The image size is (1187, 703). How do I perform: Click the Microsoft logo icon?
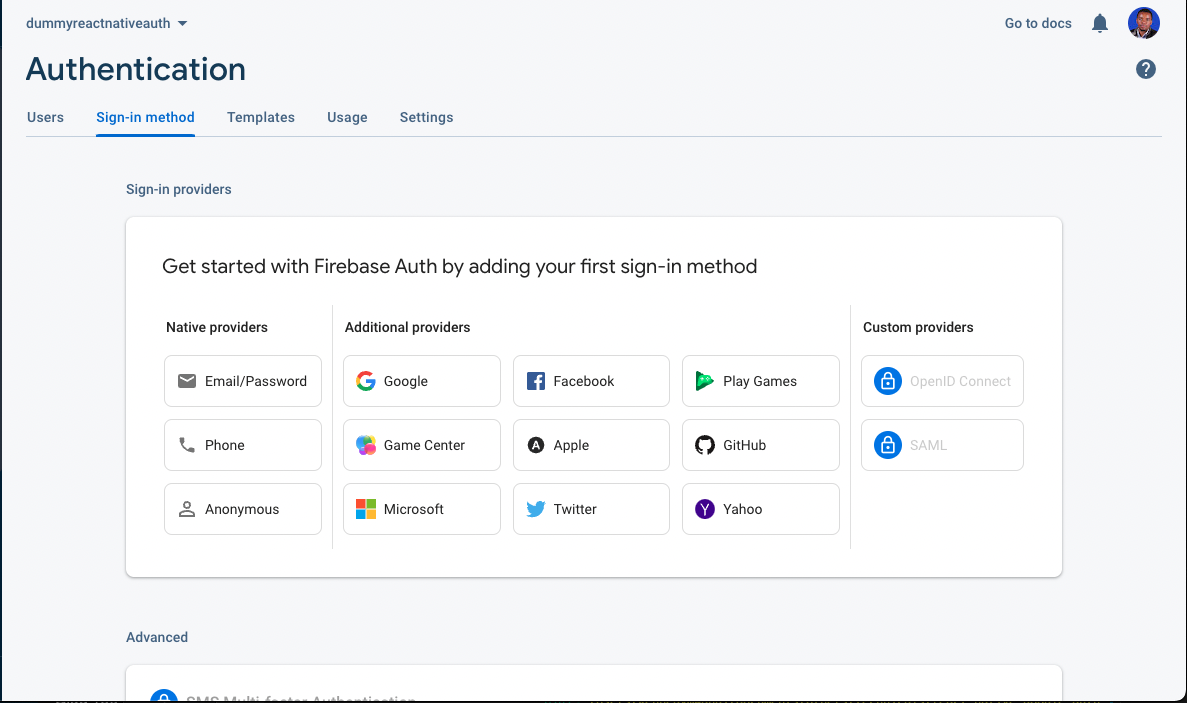pos(366,509)
